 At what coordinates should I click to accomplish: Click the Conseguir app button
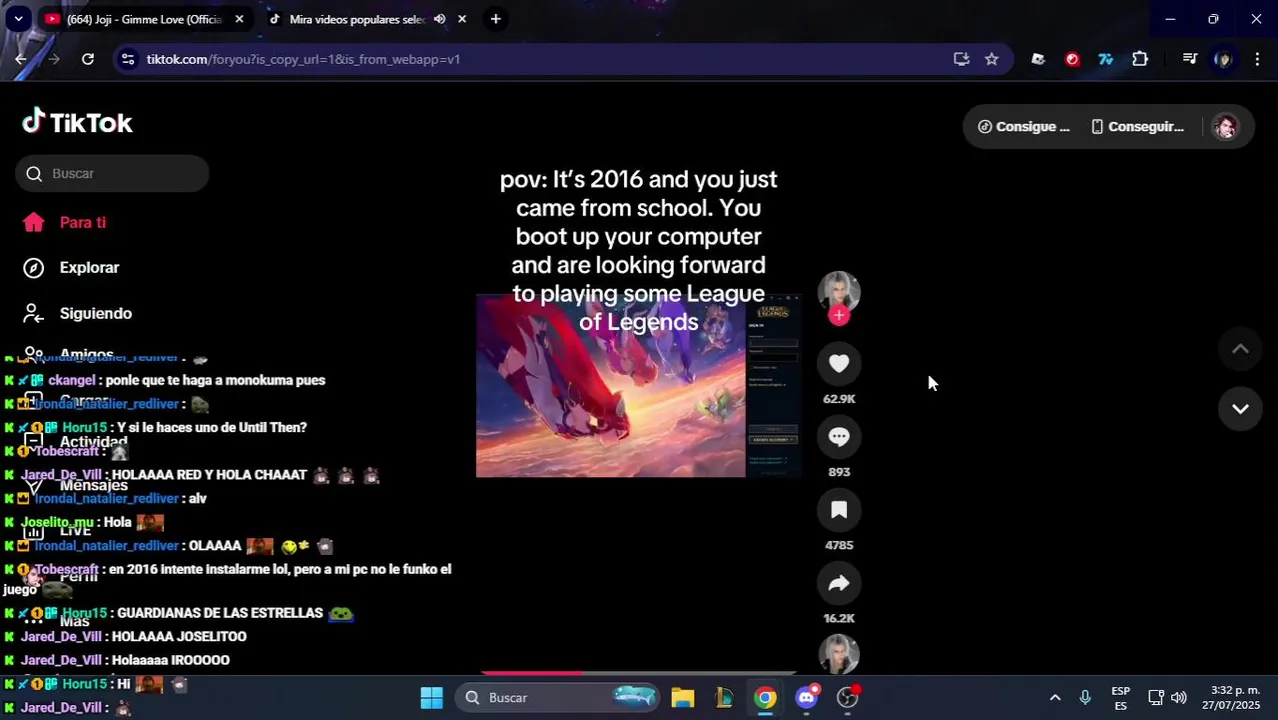click(1137, 127)
